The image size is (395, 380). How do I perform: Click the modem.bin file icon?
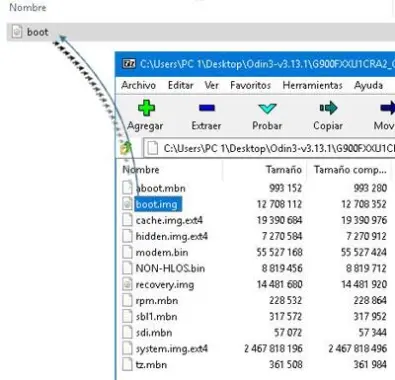coord(127,252)
